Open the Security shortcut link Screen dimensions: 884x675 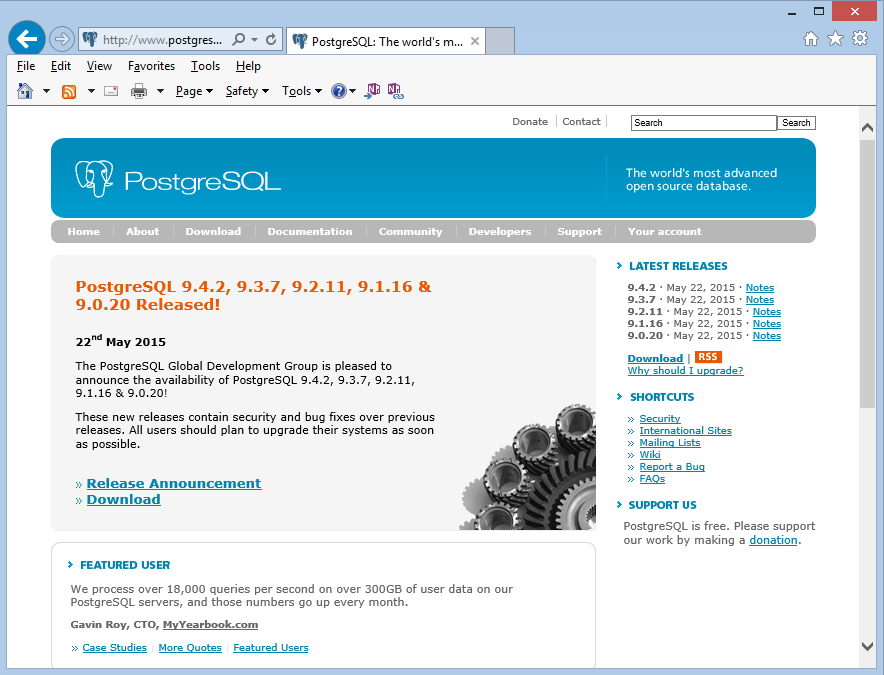[x=660, y=418]
